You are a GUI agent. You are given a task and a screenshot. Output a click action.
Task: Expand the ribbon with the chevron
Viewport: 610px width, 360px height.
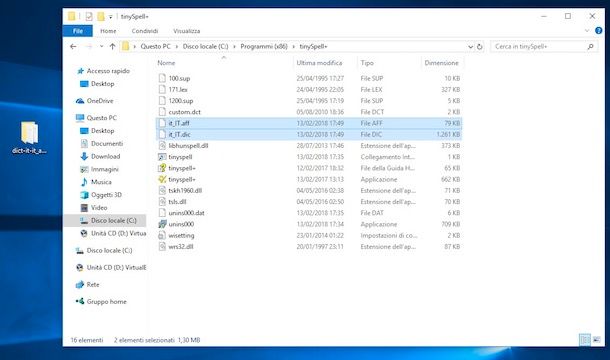(x=587, y=31)
